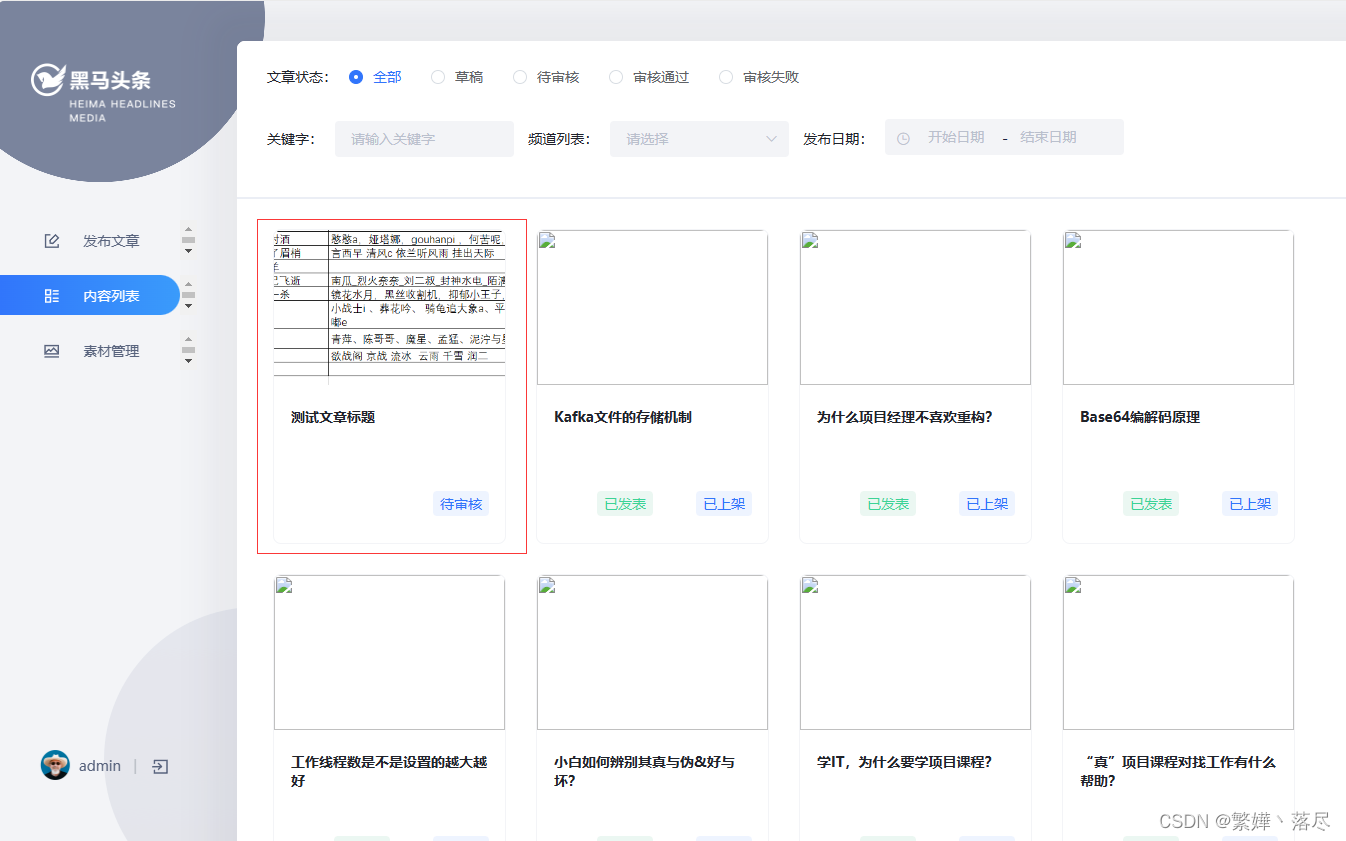Click the 文章状态 label
The height and width of the screenshot is (841, 1346).
[297, 77]
